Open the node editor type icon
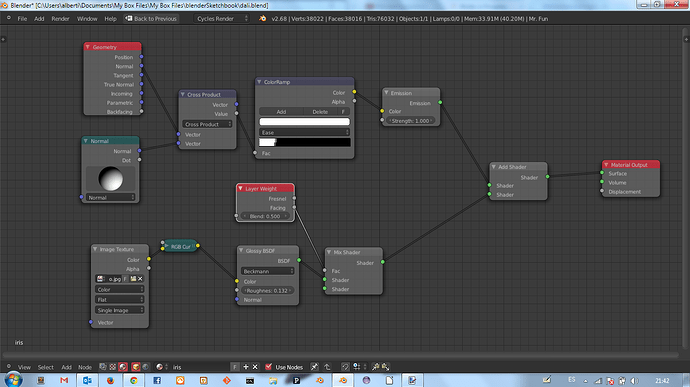 click(8, 366)
